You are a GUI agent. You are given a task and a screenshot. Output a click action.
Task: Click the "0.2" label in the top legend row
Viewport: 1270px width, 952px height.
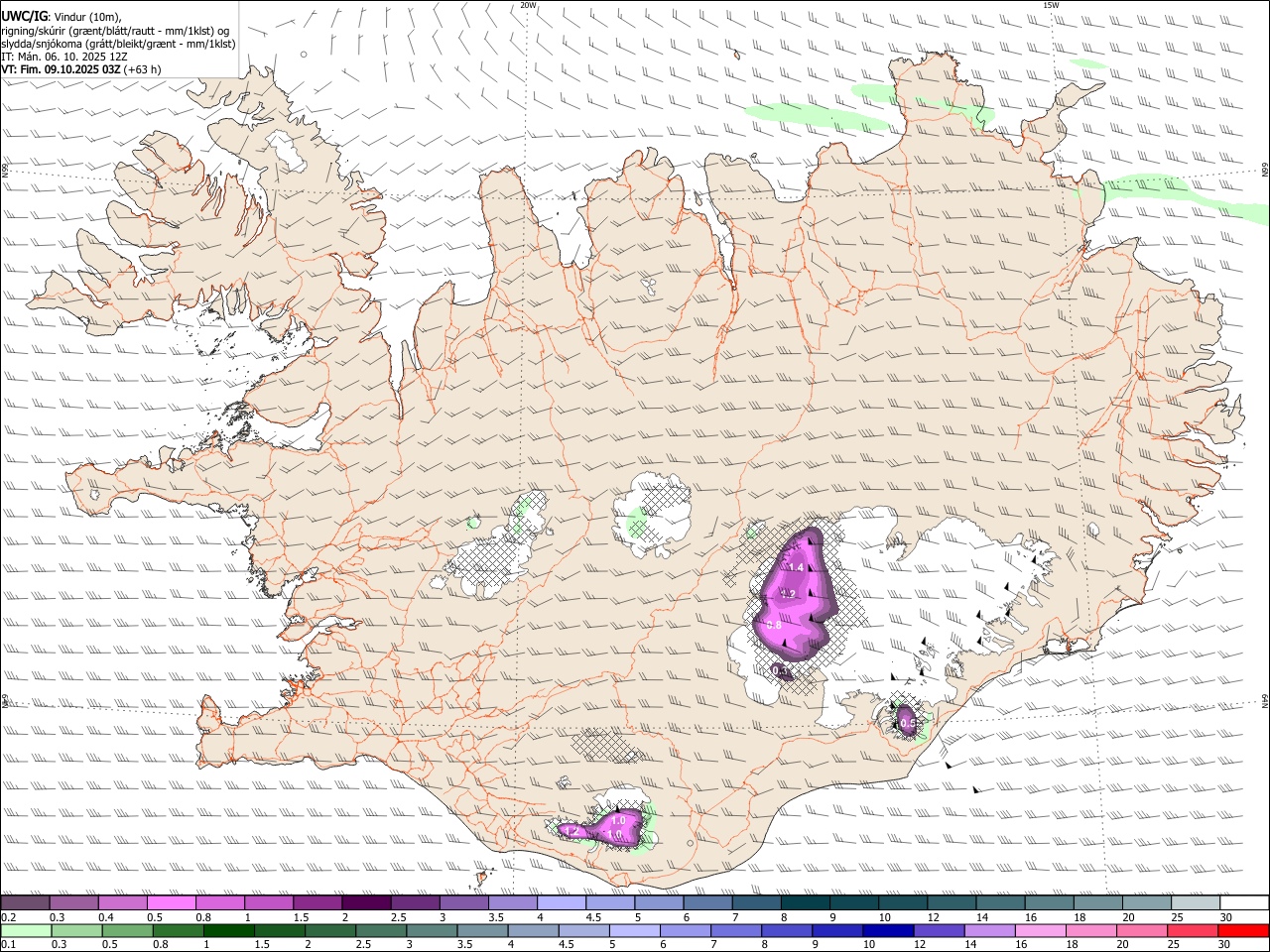[x=7, y=917]
